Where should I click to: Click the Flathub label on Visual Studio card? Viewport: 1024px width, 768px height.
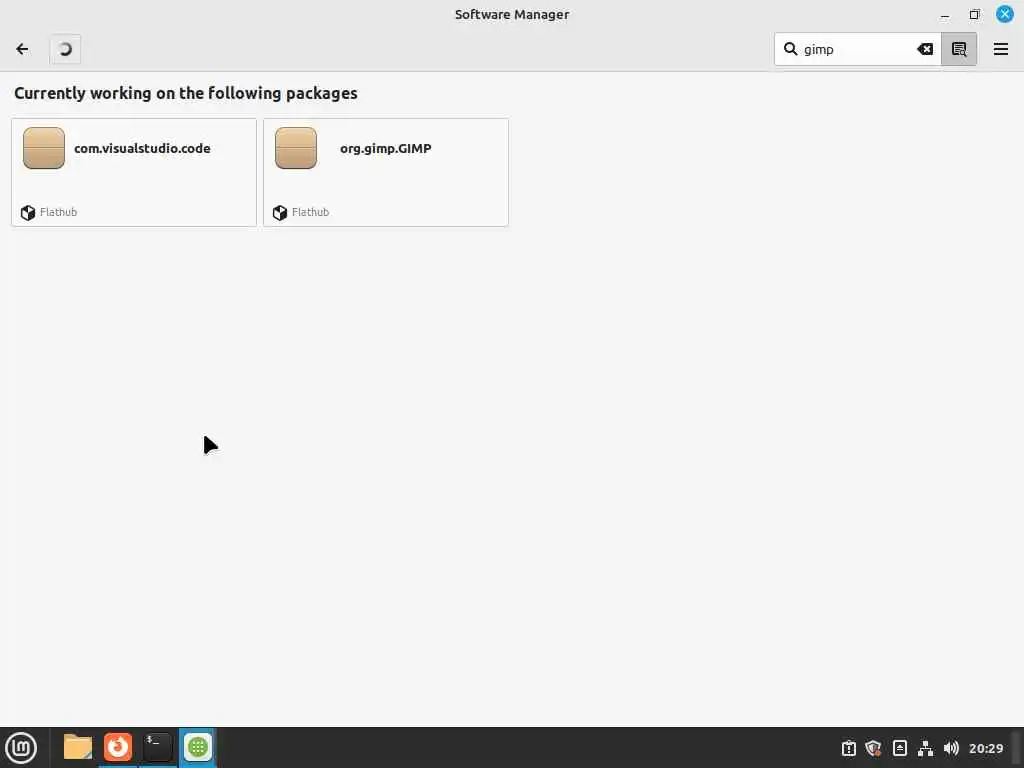(x=58, y=212)
